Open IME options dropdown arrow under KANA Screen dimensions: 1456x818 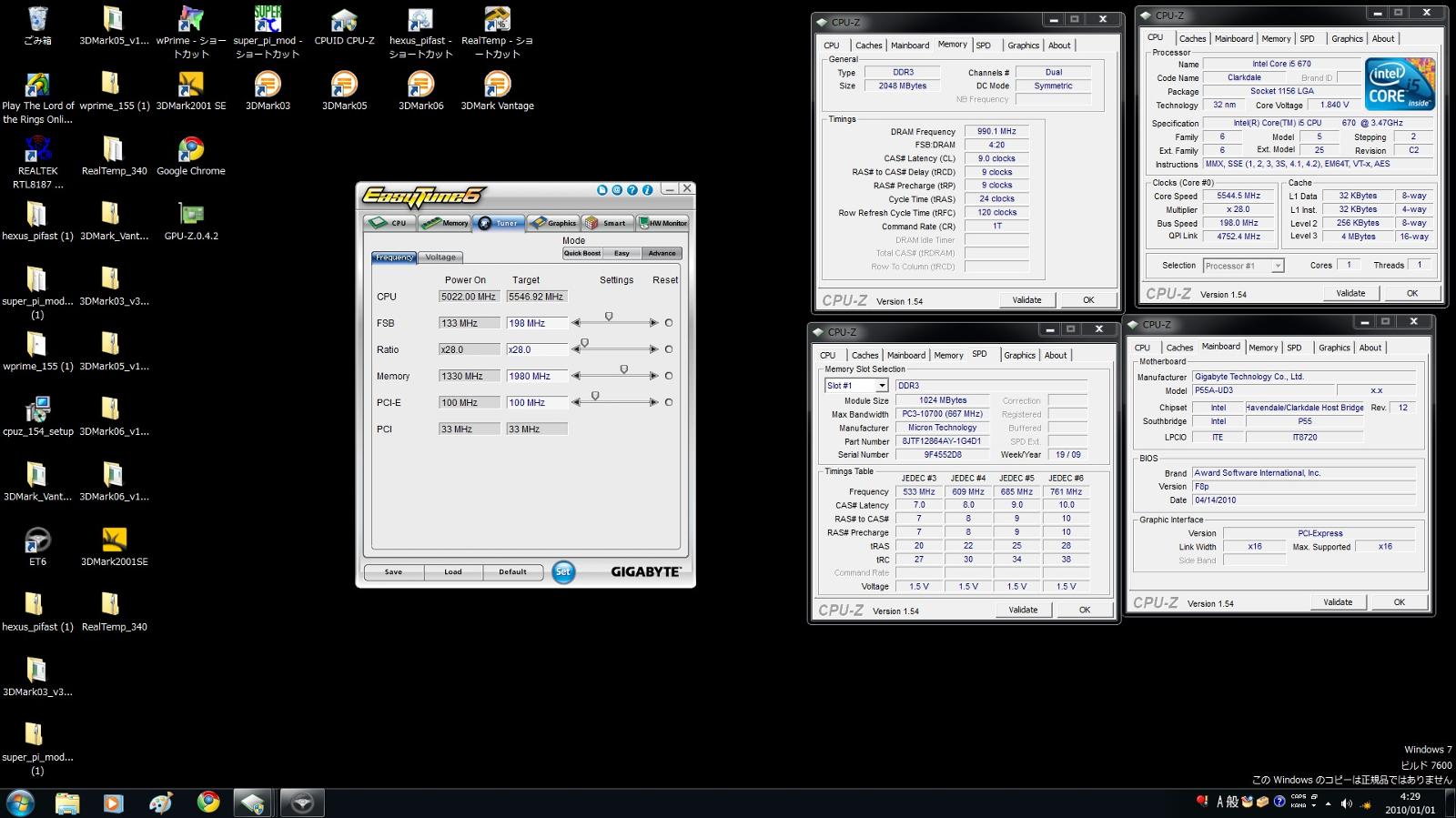coord(1315,806)
